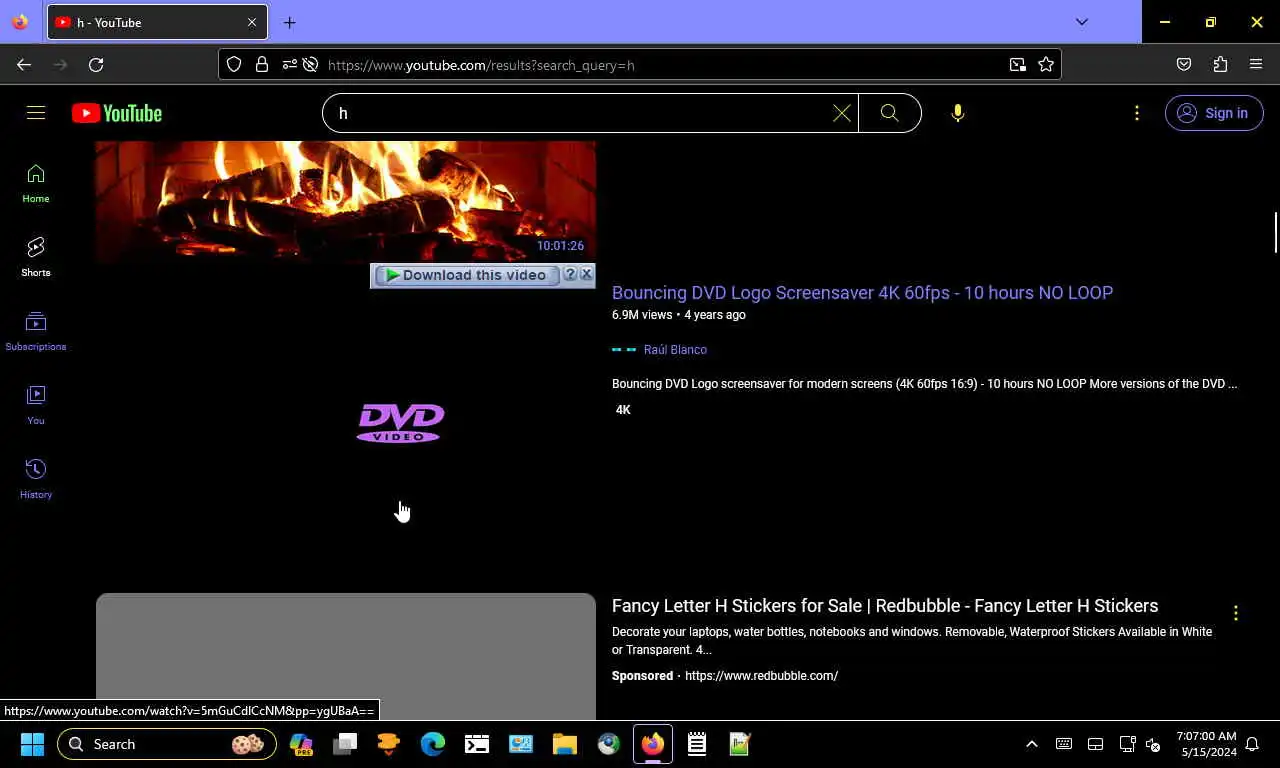Image resolution: width=1280 pixels, height=768 pixels.
Task: Open the site permissions icon in address bar
Action: (x=289, y=65)
